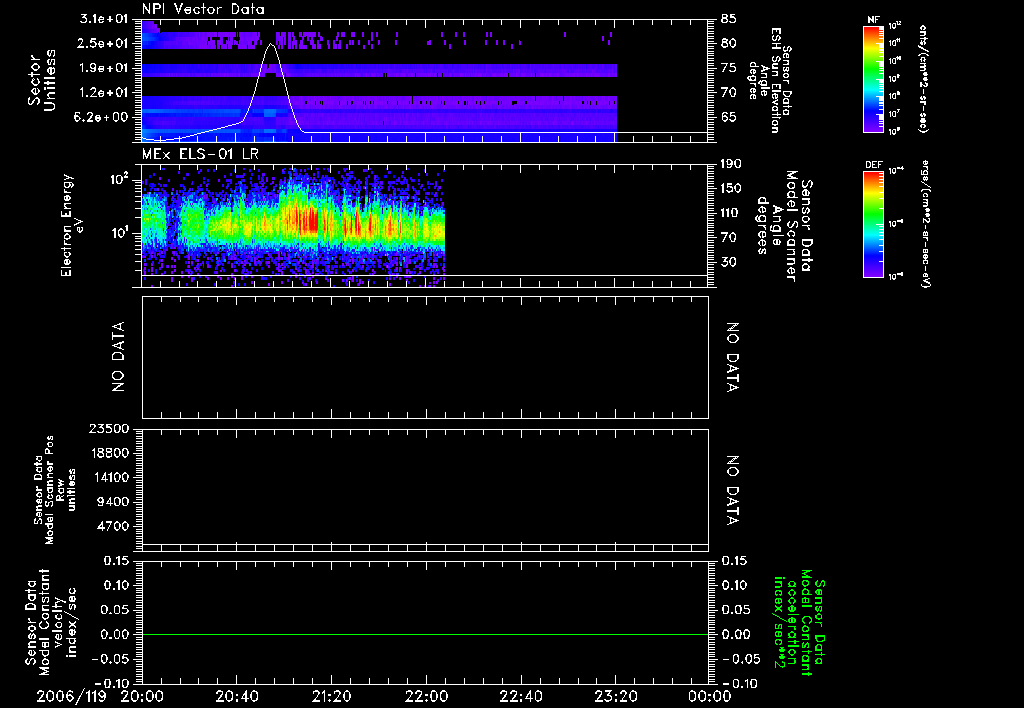Screen dimensions: 1024x708
Task: Click the right '0.10' acceleration tick label
Action: pyautogui.click(x=735, y=585)
